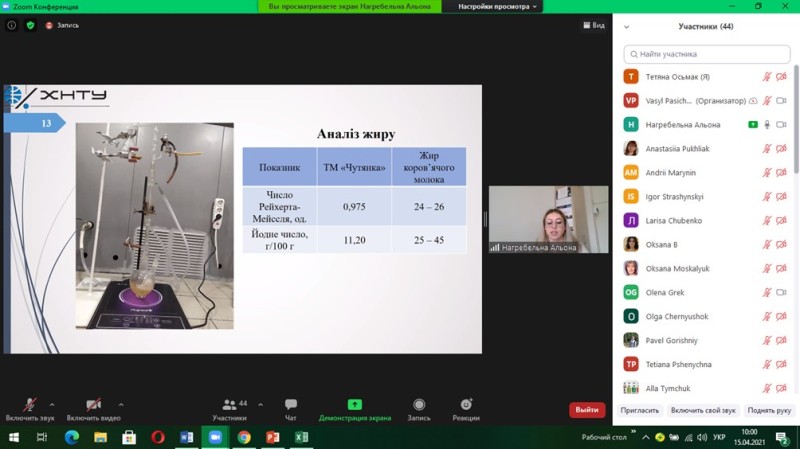
Task: Open Opera browser from taskbar
Action: pyautogui.click(x=158, y=437)
